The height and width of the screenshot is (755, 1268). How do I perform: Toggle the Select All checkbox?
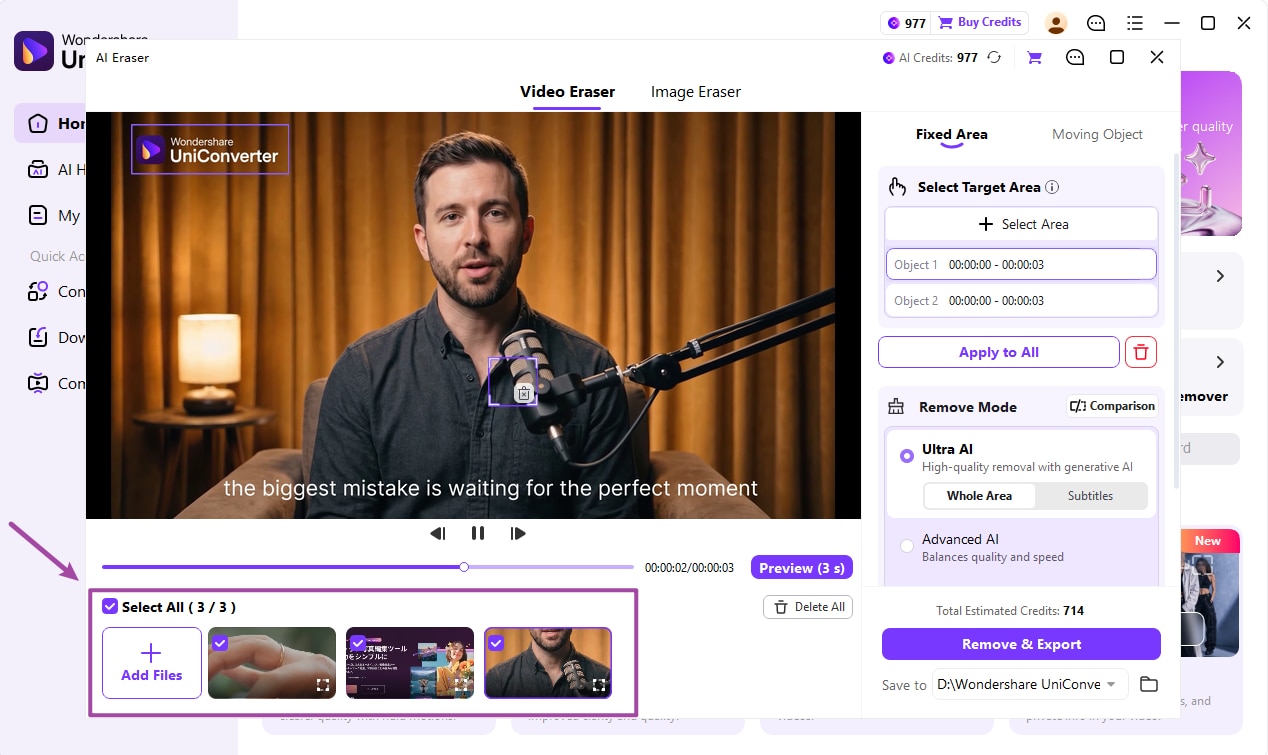[110, 606]
